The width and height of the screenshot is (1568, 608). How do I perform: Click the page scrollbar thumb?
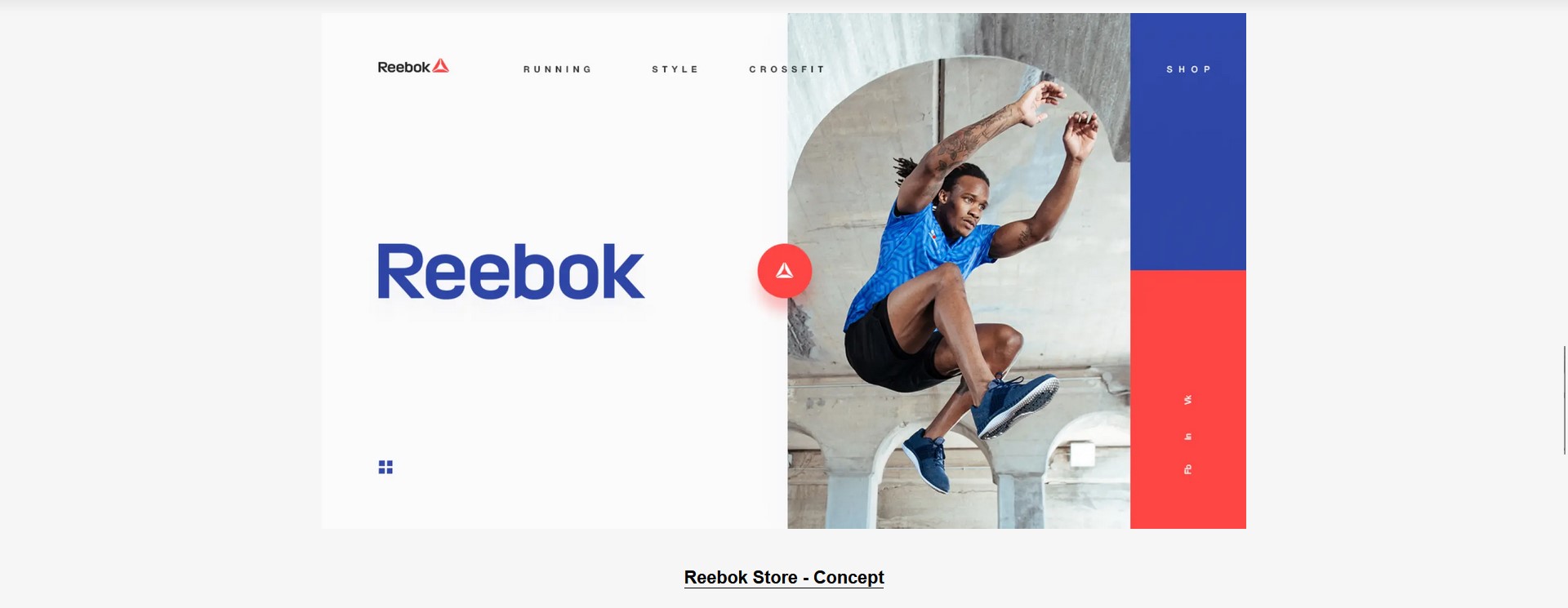click(x=1565, y=400)
